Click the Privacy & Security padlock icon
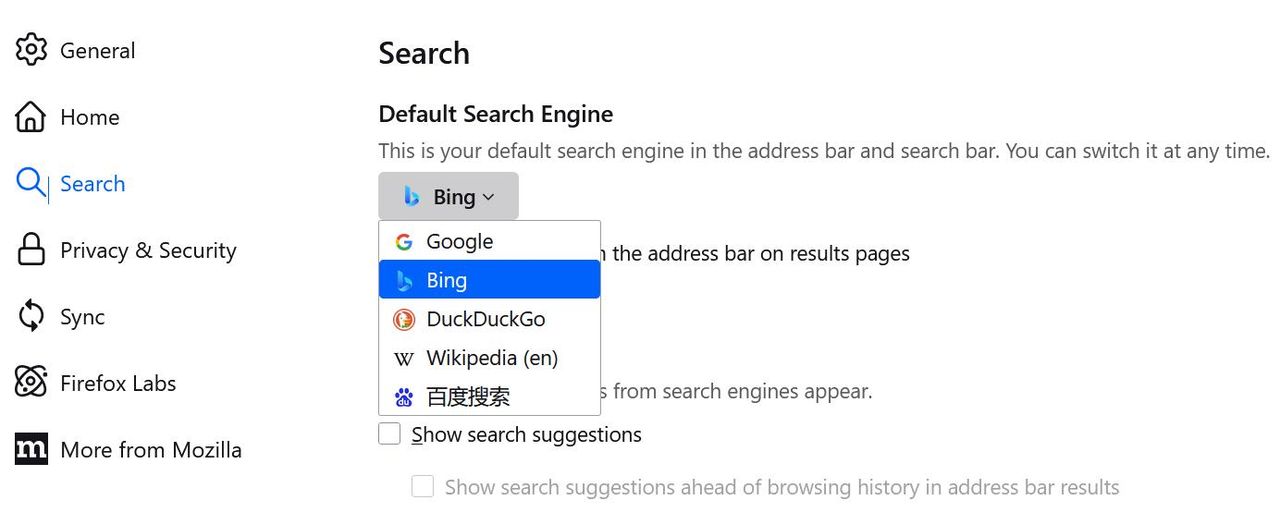Image resolution: width=1280 pixels, height=518 pixels. click(x=31, y=250)
